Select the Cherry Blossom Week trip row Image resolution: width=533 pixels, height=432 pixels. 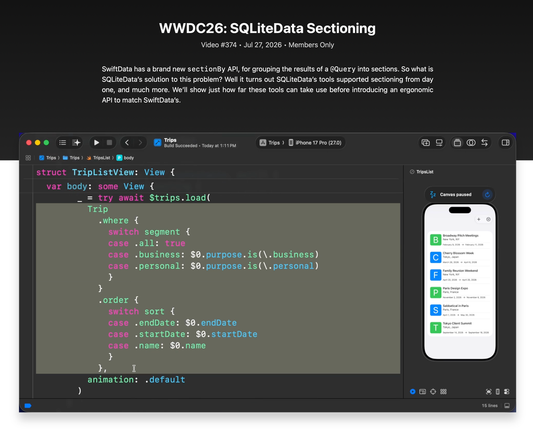(x=460, y=258)
